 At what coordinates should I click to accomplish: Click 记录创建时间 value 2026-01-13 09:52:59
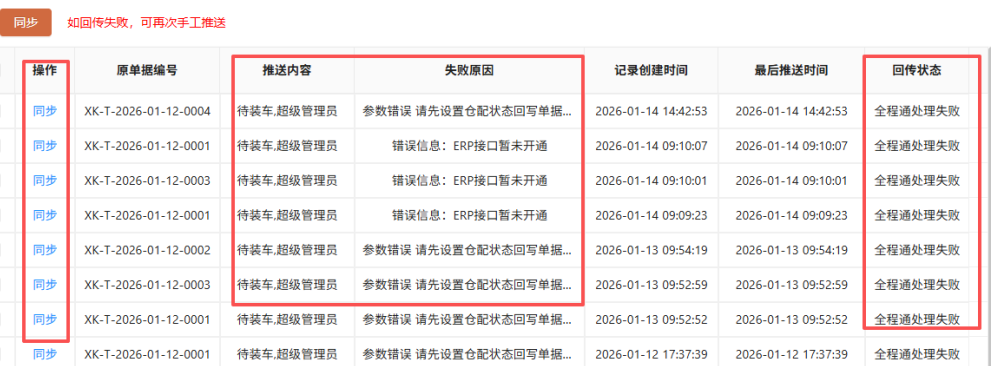coord(651,285)
